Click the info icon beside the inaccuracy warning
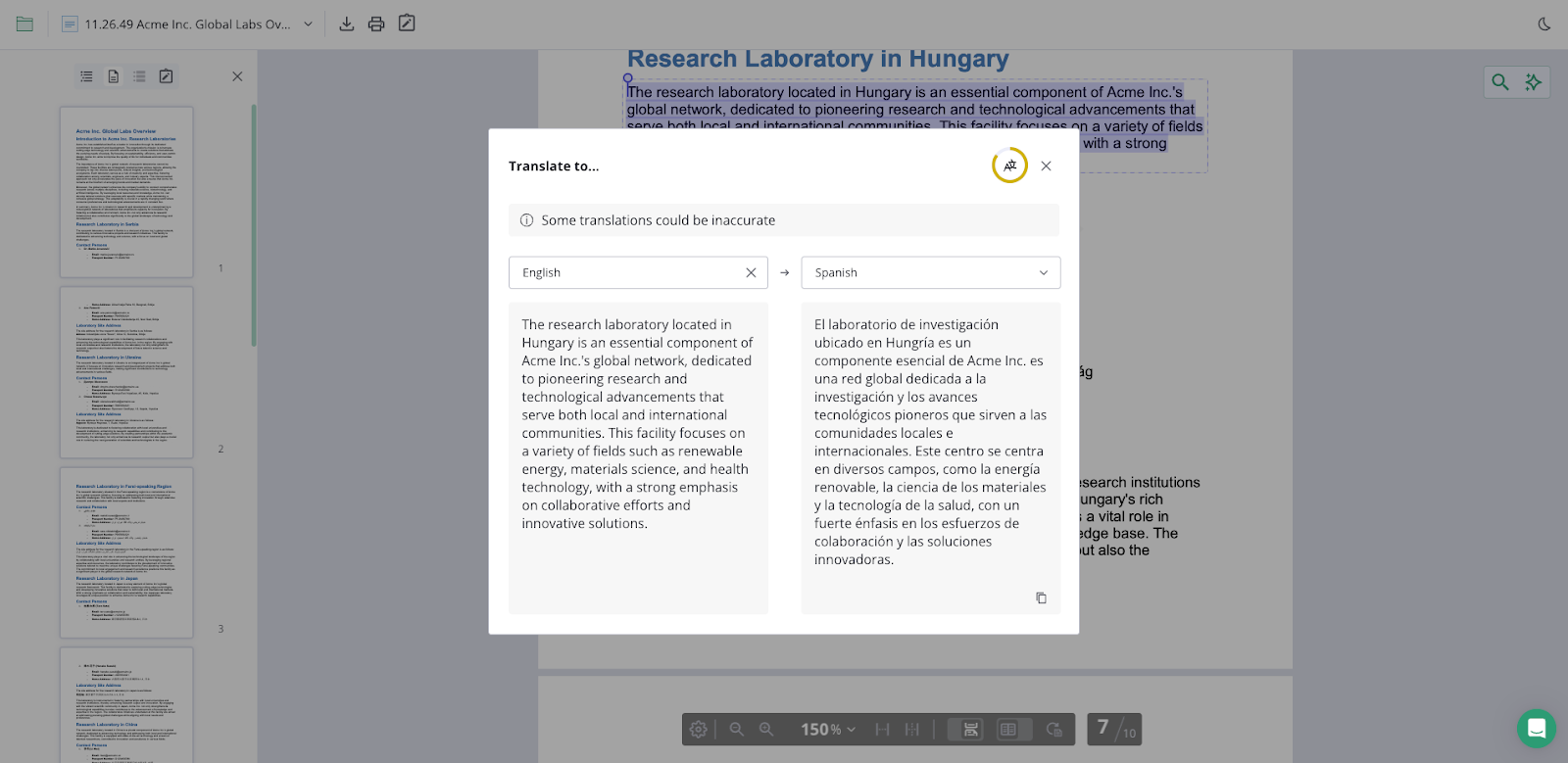This screenshot has width=1568, height=763. (x=526, y=220)
